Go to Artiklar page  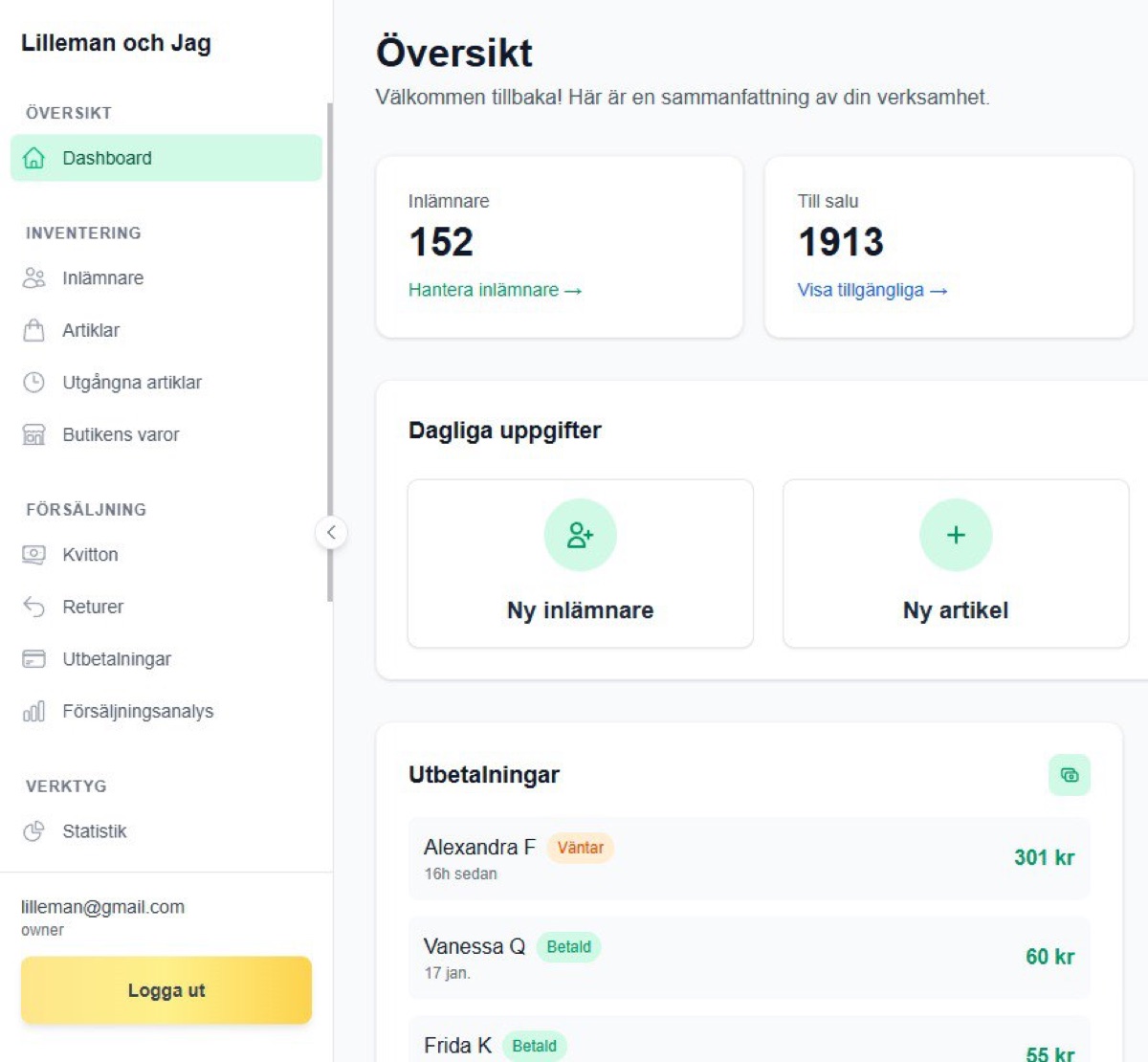pos(166,330)
